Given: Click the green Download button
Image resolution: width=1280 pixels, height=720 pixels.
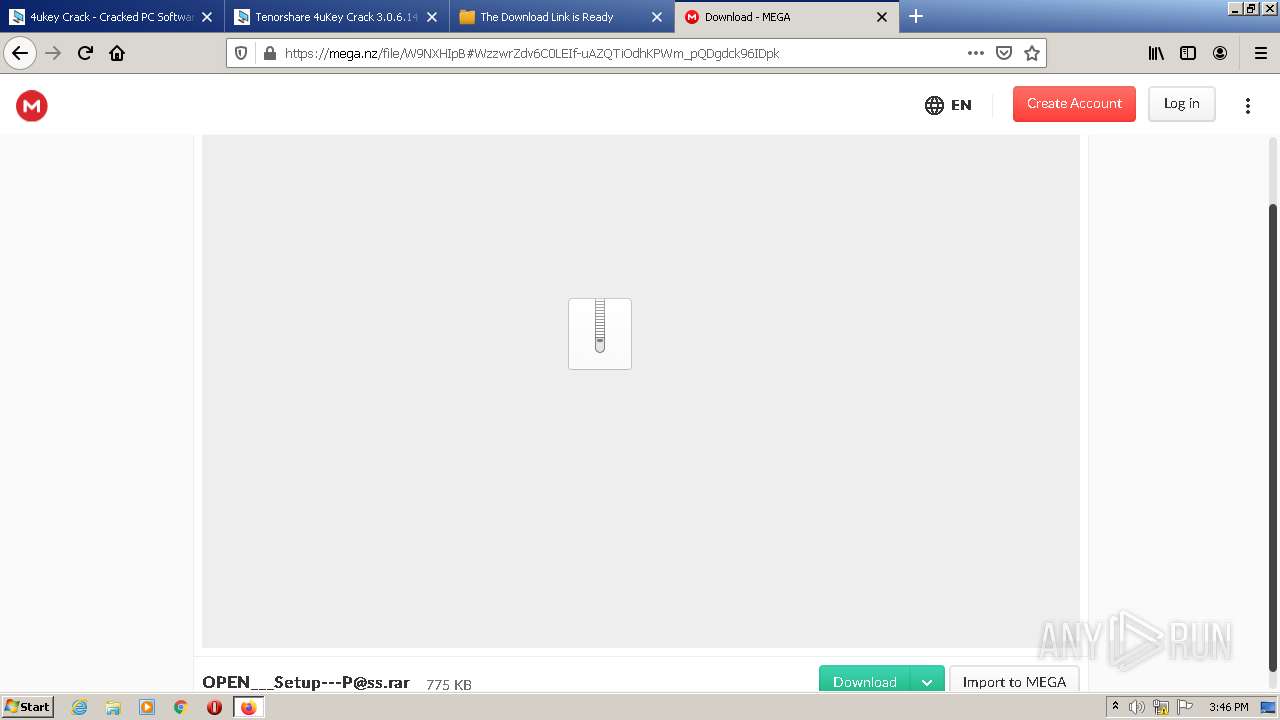Looking at the screenshot, I should [864, 681].
